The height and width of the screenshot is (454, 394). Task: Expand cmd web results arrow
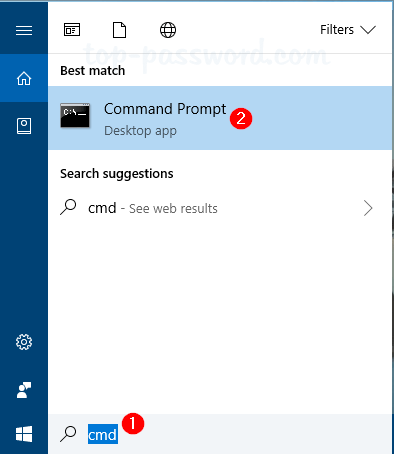(368, 208)
